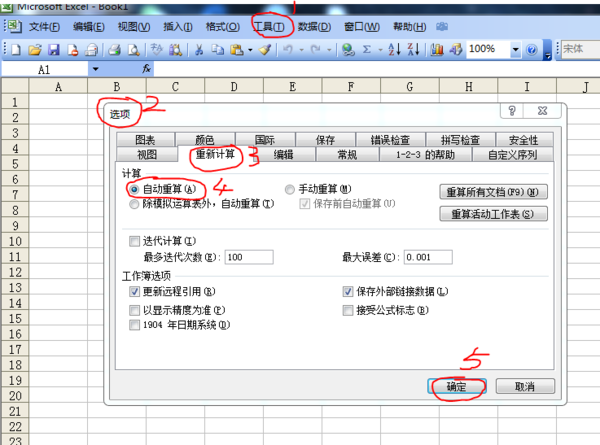Screen dimensions: 600x445
Task: Click the A1 Name Box field
Action: (x=45, y=69)
